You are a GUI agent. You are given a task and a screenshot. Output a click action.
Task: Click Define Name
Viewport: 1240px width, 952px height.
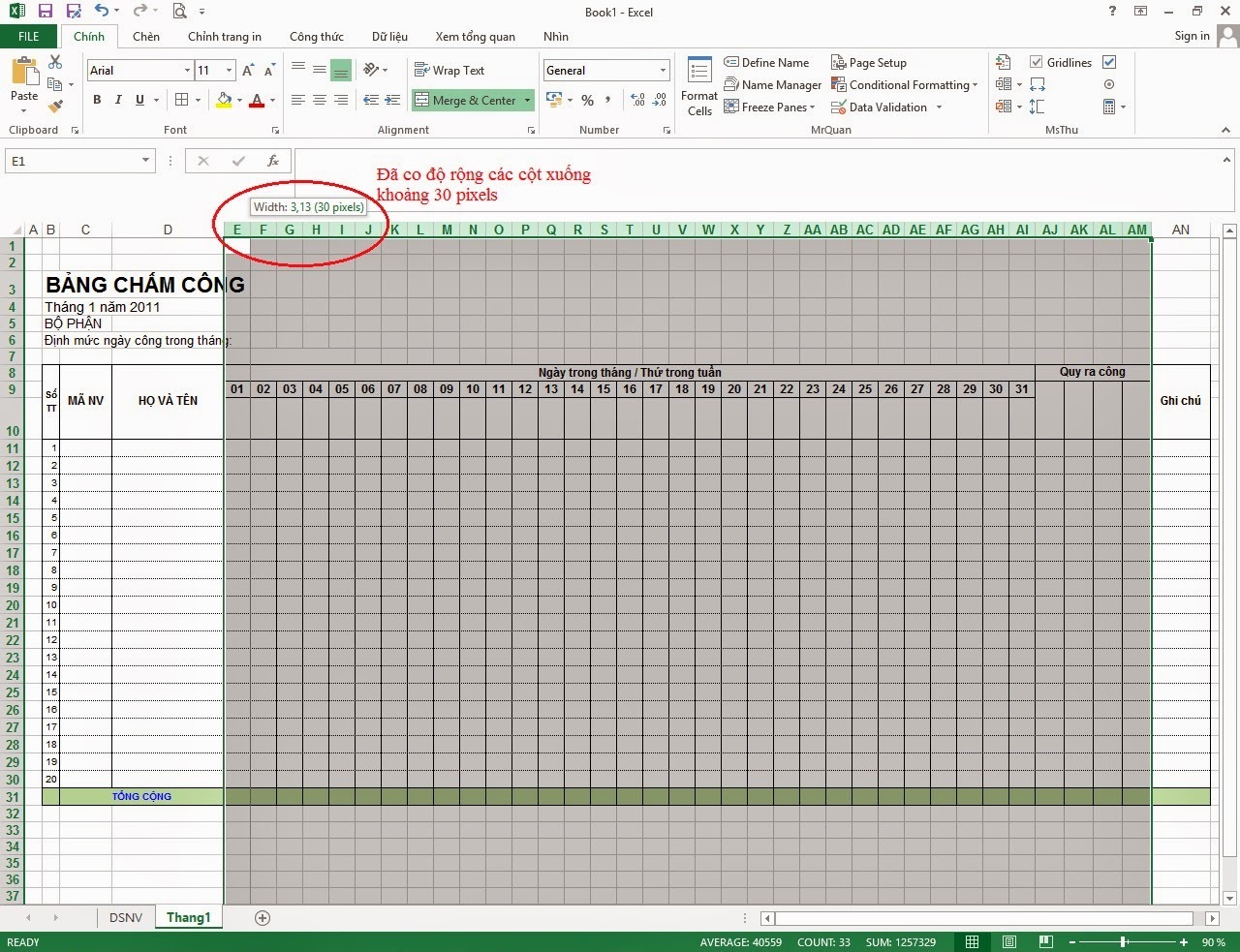(x=766, y=63)
